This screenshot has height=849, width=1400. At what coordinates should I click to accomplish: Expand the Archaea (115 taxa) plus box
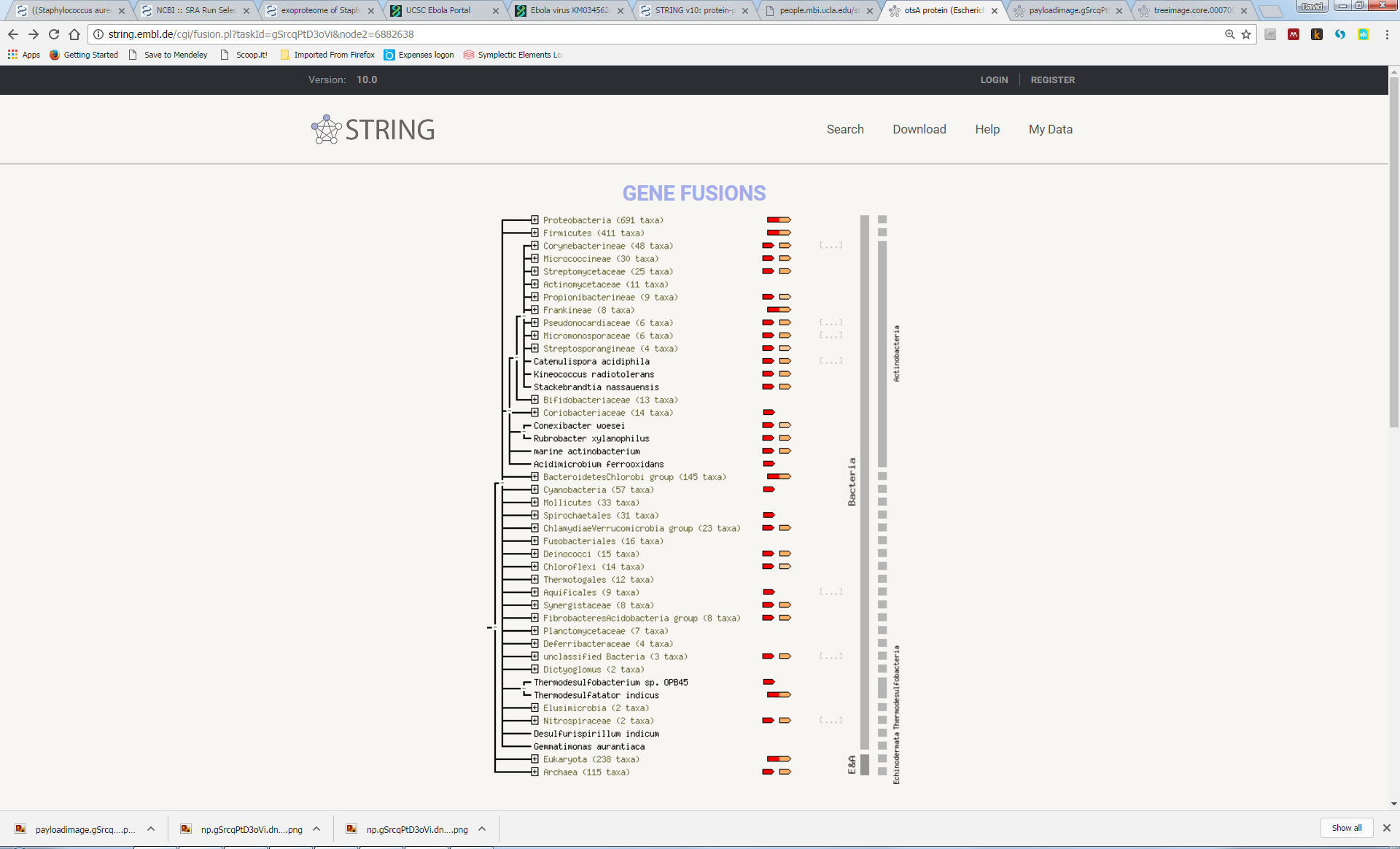534,772
